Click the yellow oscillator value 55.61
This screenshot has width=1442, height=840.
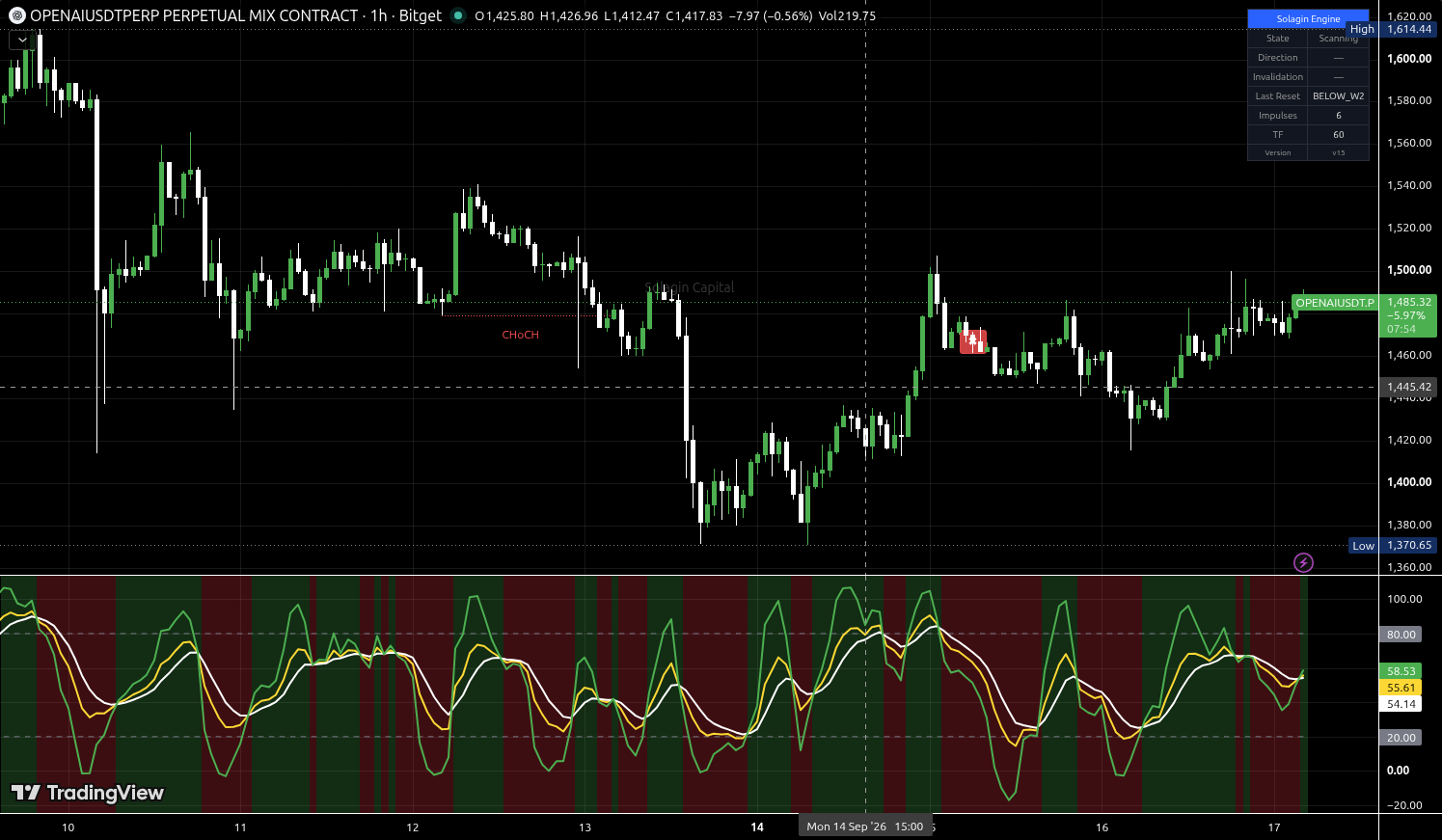tap(1401, 688)
